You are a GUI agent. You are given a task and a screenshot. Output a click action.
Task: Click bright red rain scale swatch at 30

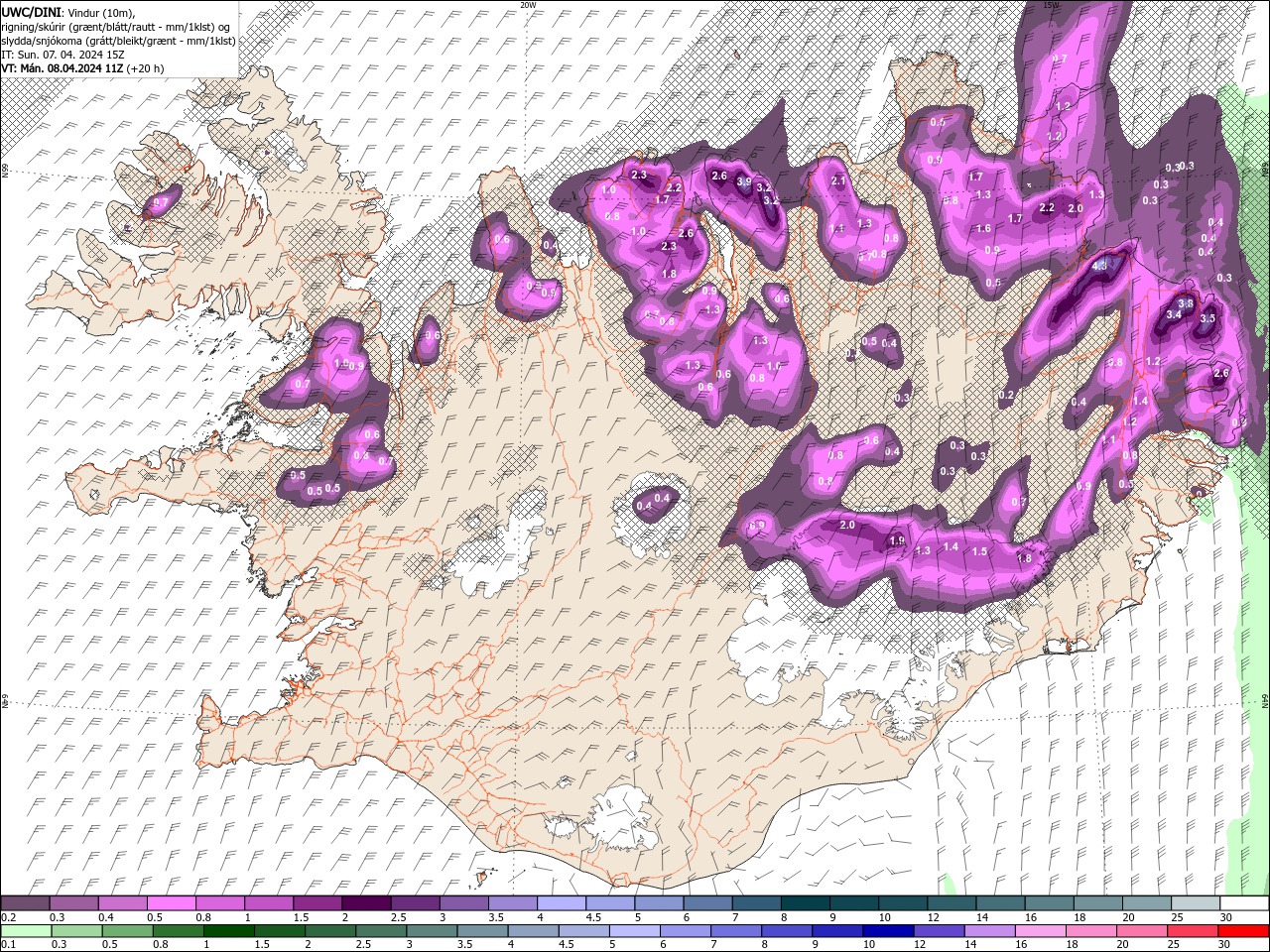tap(1244, 931)
